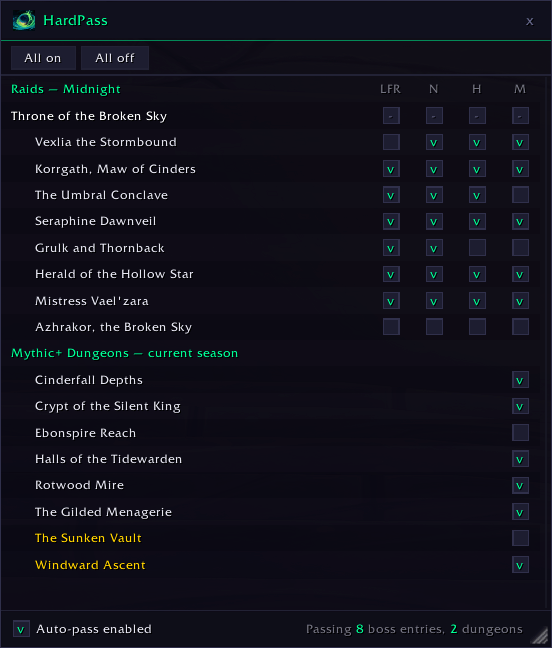Click the All off button
Screen dimensions: 552x648
pos(115,58)
